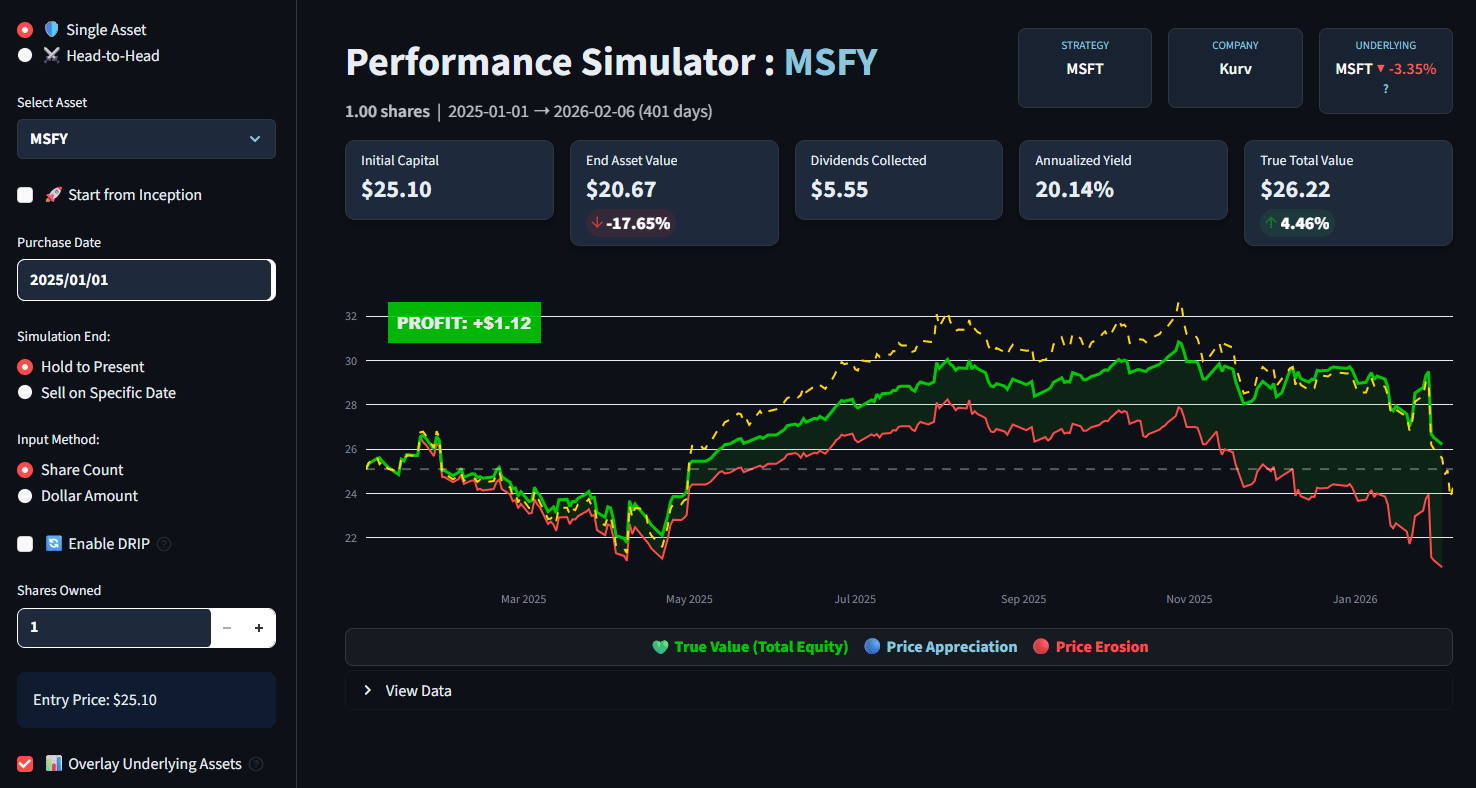Click the Price Erosion legend label
Screen dimensions: 1476x788
pos(1102,647)
